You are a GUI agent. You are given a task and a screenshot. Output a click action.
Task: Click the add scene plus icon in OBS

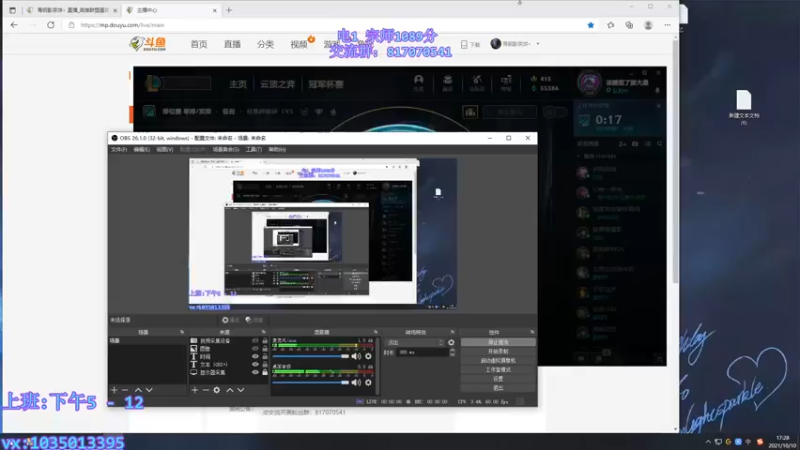click(114, 390)
